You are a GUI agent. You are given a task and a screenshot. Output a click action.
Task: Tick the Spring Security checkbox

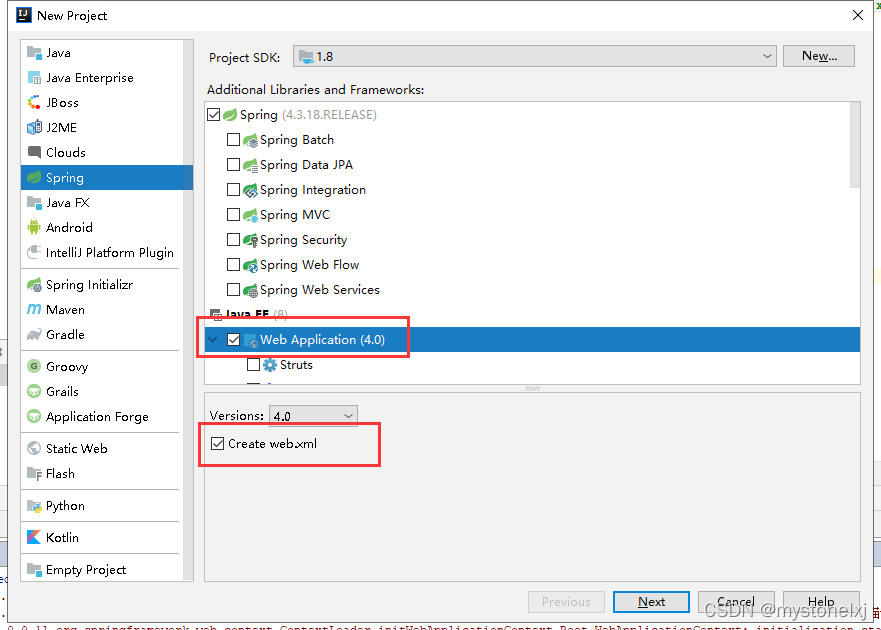pos(233,239)
